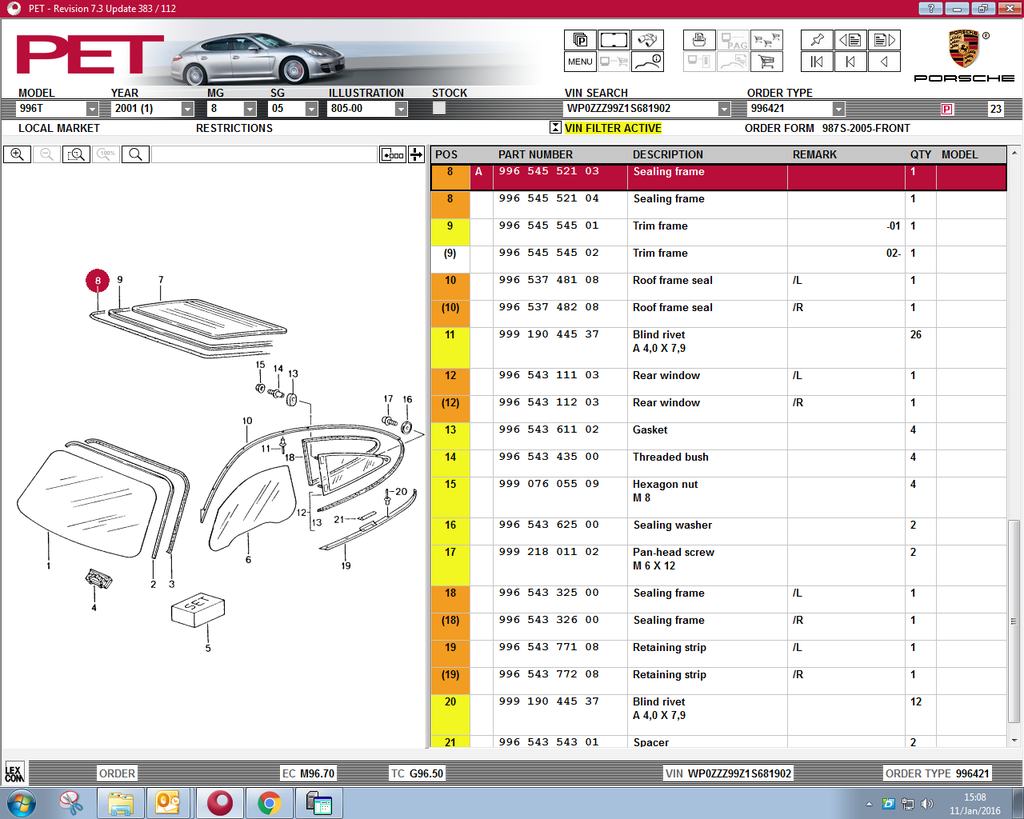1024x819 pixels.
Task: Click the plain magnifier search icon
Action: click(x=135, y=155)
